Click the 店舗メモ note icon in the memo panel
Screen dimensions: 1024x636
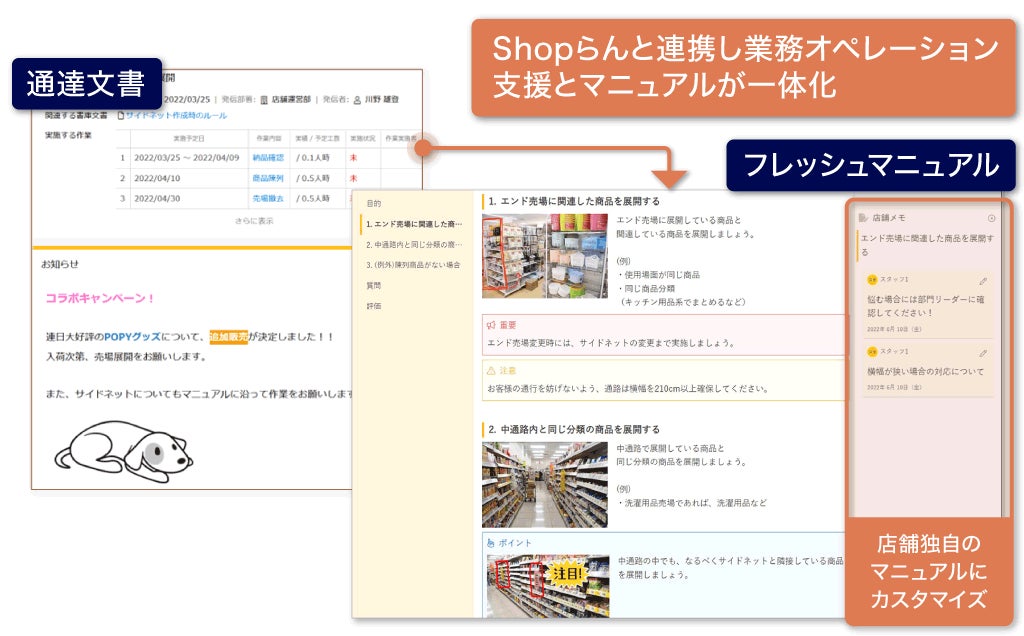click(x=863, y=216)
